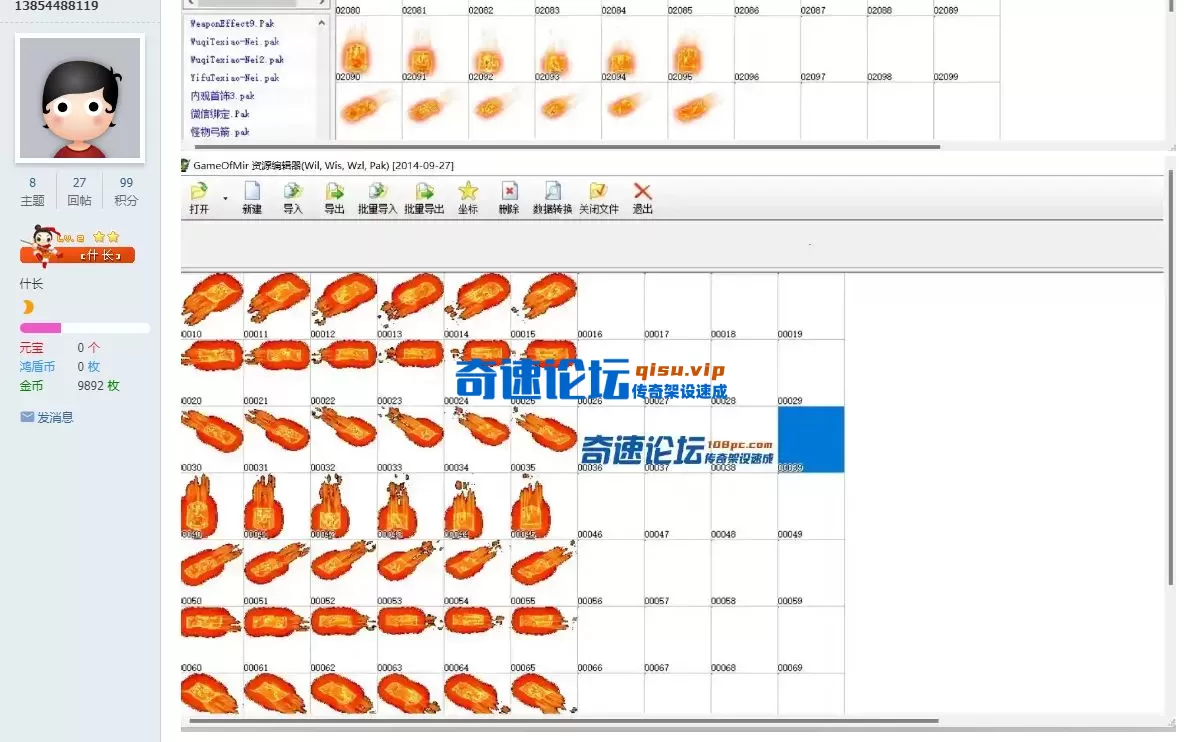Open data conversion using 数据转换 icon
Image resolution: width=1184 pixels, height=742 pixels.
pyautogui.click(x=551, y=196)
